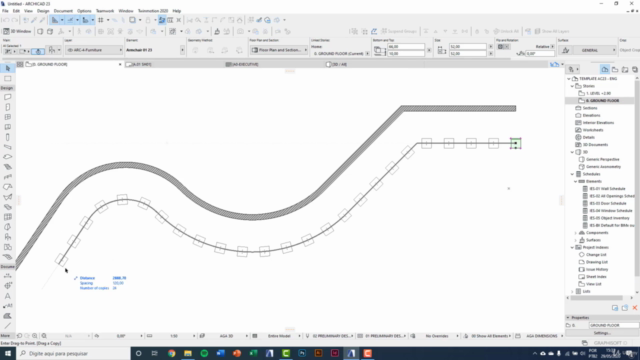Open the scale 1:50 dropdown in status bar
This screenshot has width=640, height=360.
point(174,336)
